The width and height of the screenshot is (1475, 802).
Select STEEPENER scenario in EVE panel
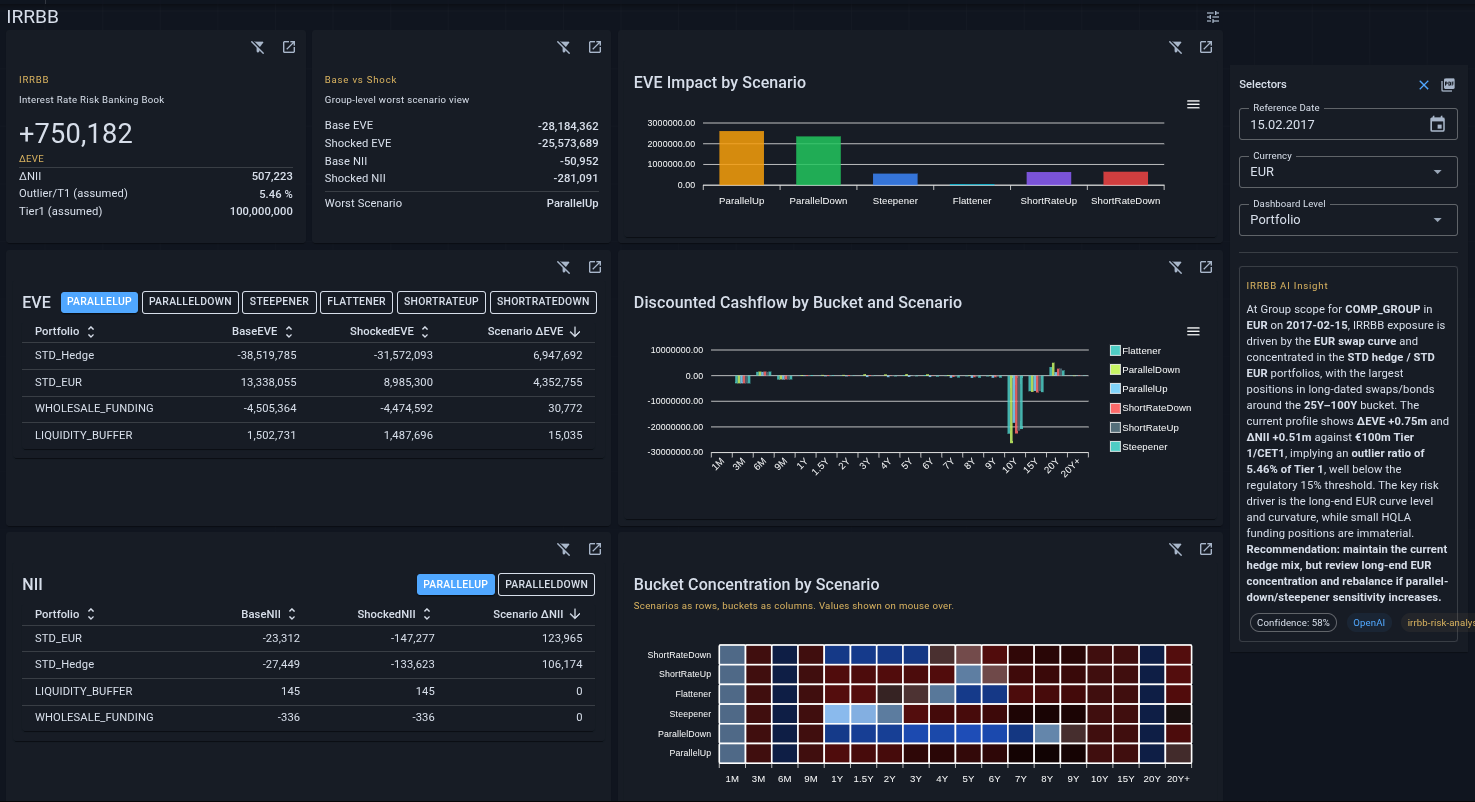pos(280,302)
